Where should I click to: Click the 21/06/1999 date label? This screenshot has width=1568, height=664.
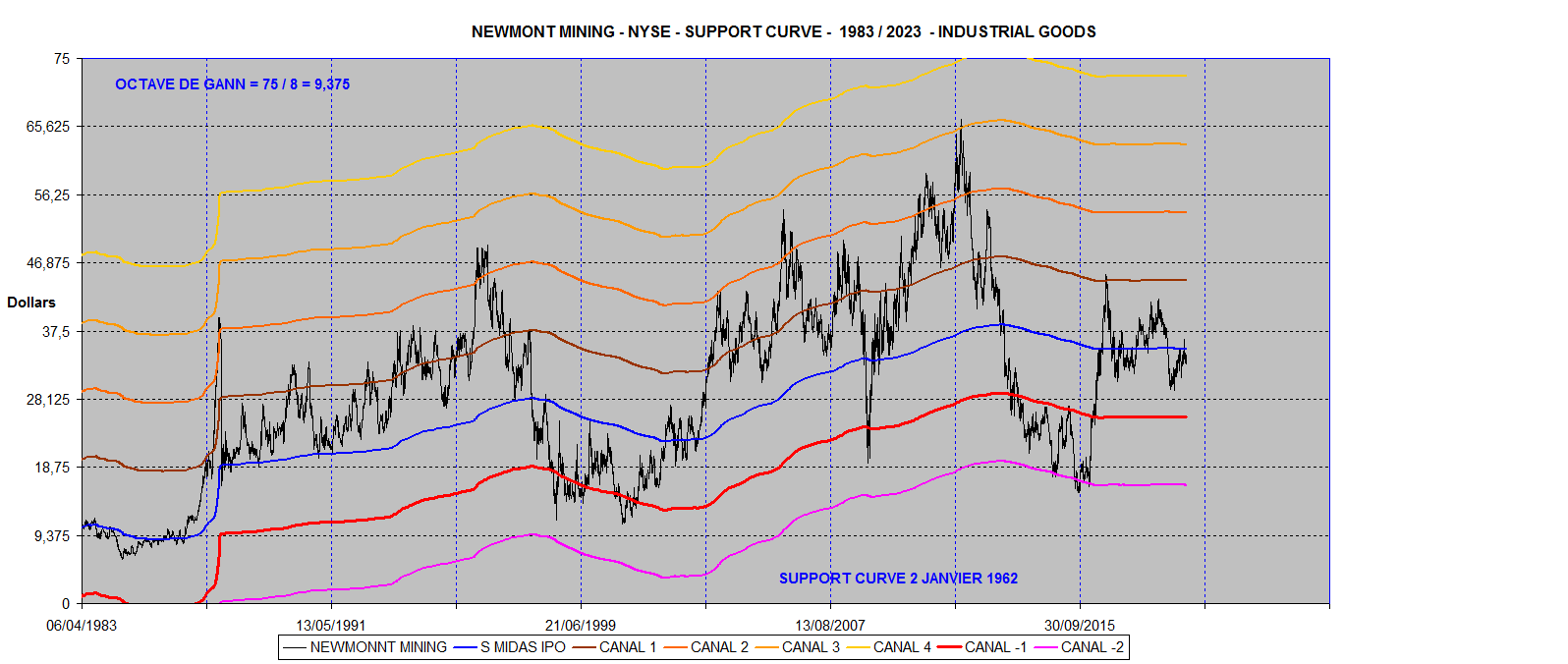tap(581, 626)
